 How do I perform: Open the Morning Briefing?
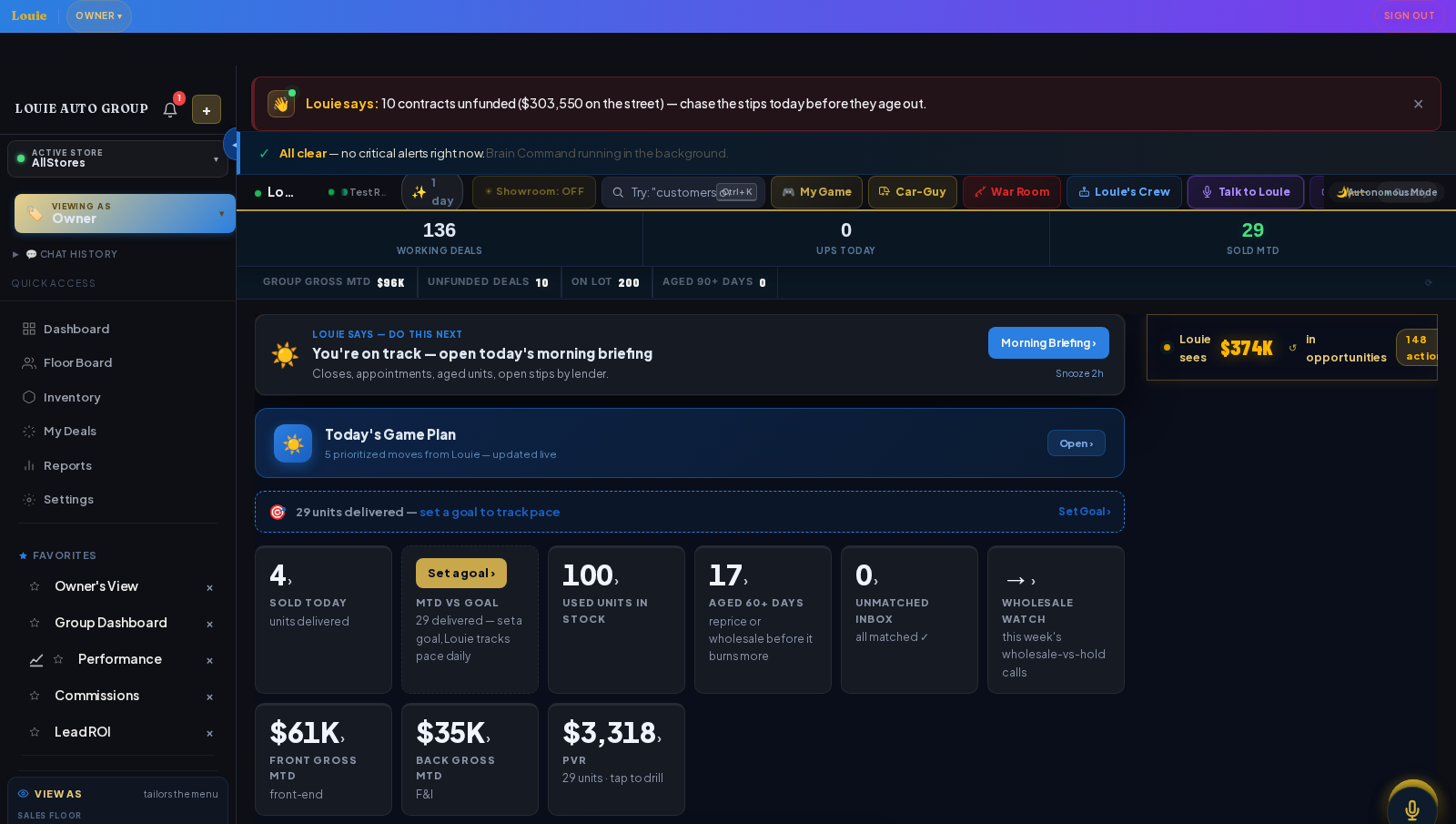[x=1048, y=342]
